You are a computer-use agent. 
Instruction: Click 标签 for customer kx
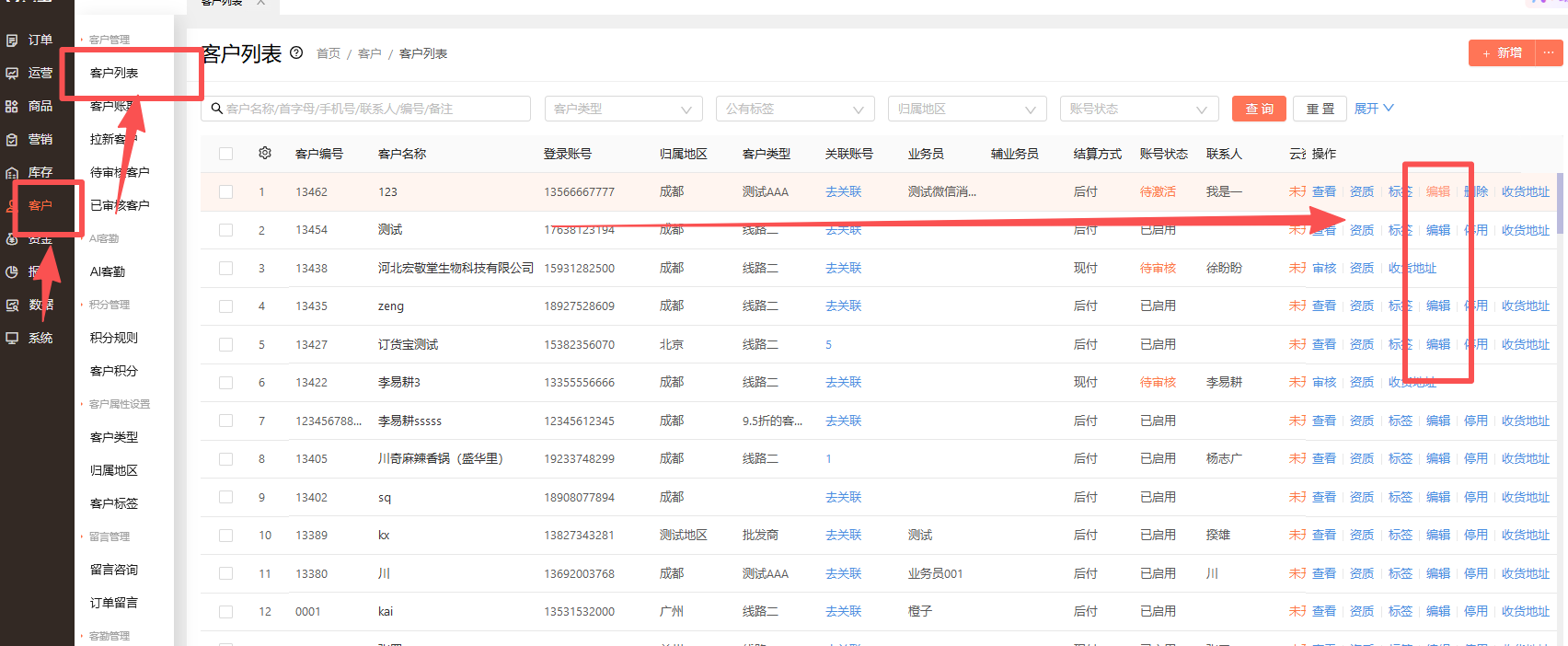pos(1401,535)
